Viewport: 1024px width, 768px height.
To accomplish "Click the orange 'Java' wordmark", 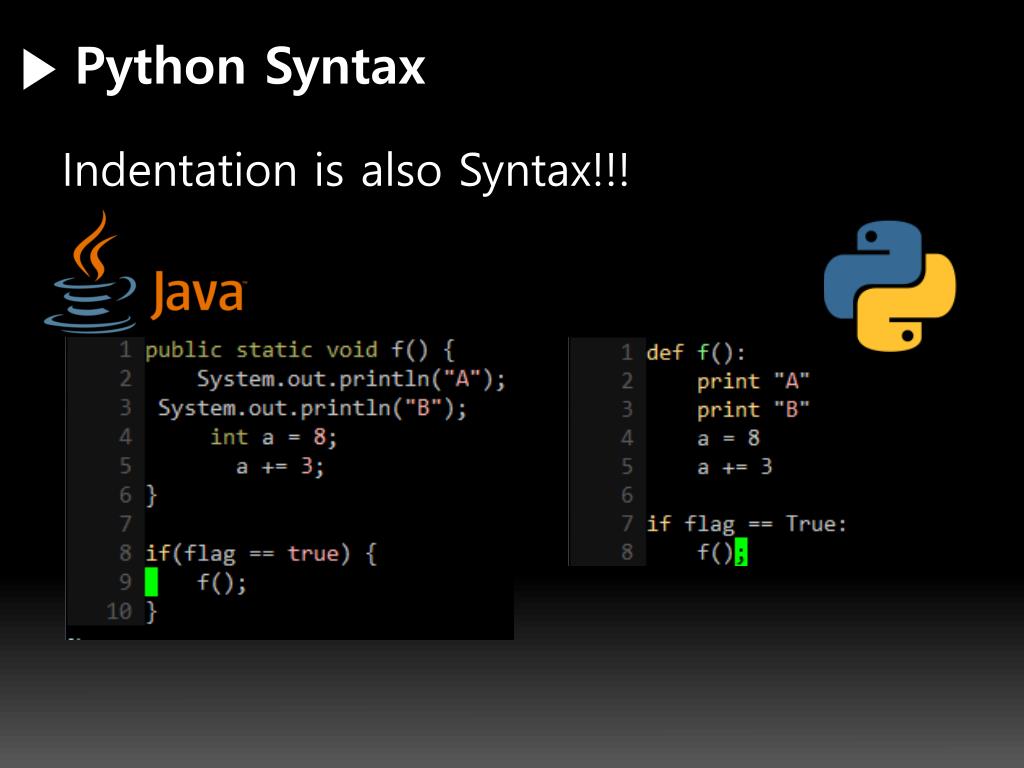I will [198, 293].
